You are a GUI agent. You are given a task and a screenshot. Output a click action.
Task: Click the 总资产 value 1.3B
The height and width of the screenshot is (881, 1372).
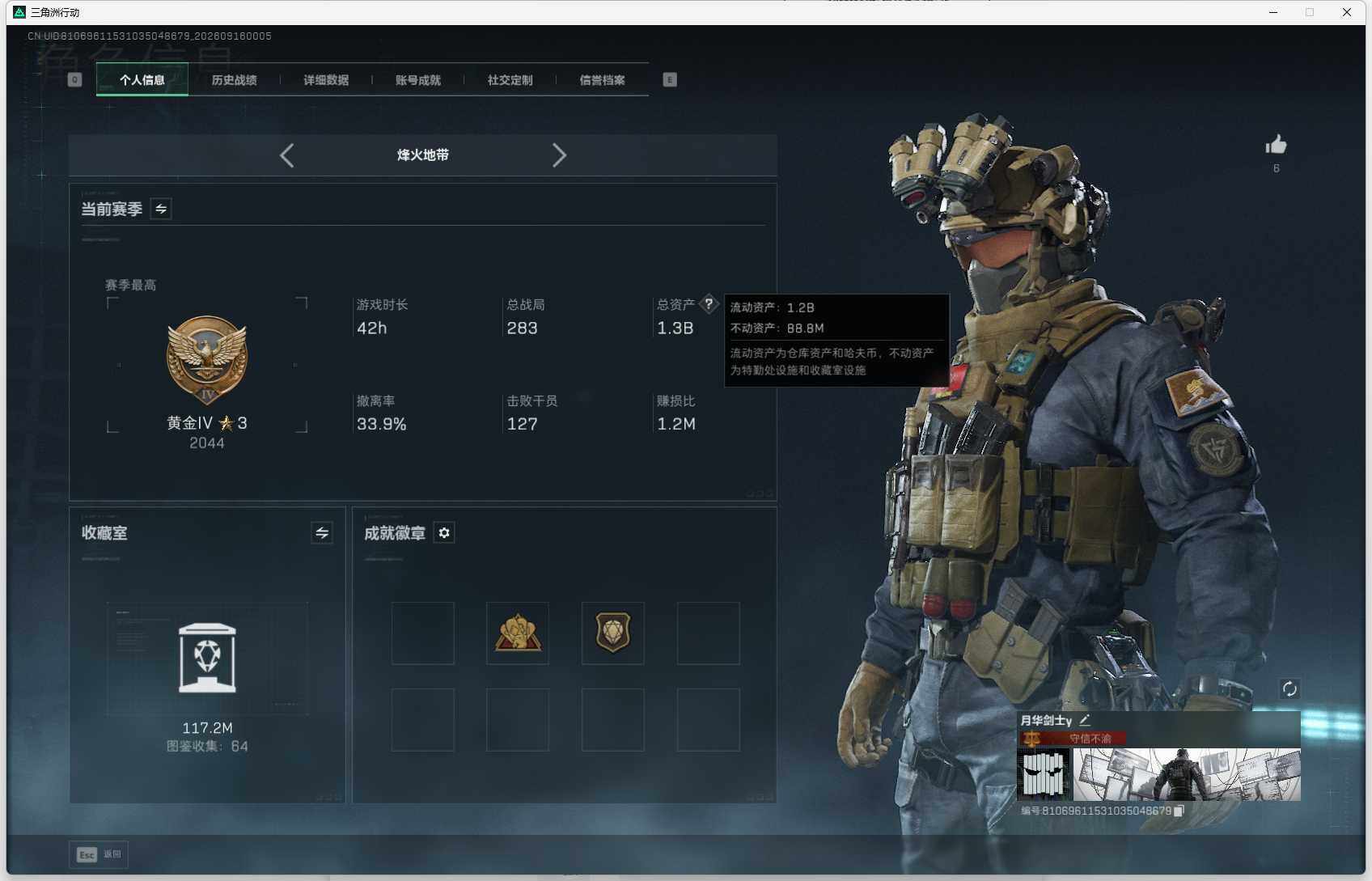click(x=675, y=328)
